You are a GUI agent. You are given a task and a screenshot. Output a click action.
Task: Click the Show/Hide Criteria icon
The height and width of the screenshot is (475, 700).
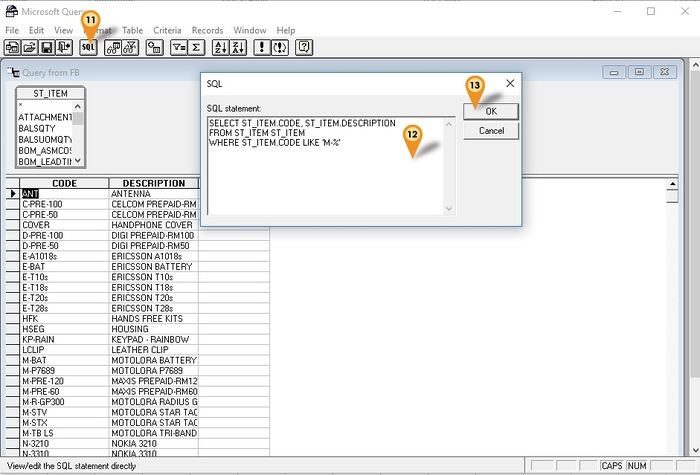click(130, 47)
